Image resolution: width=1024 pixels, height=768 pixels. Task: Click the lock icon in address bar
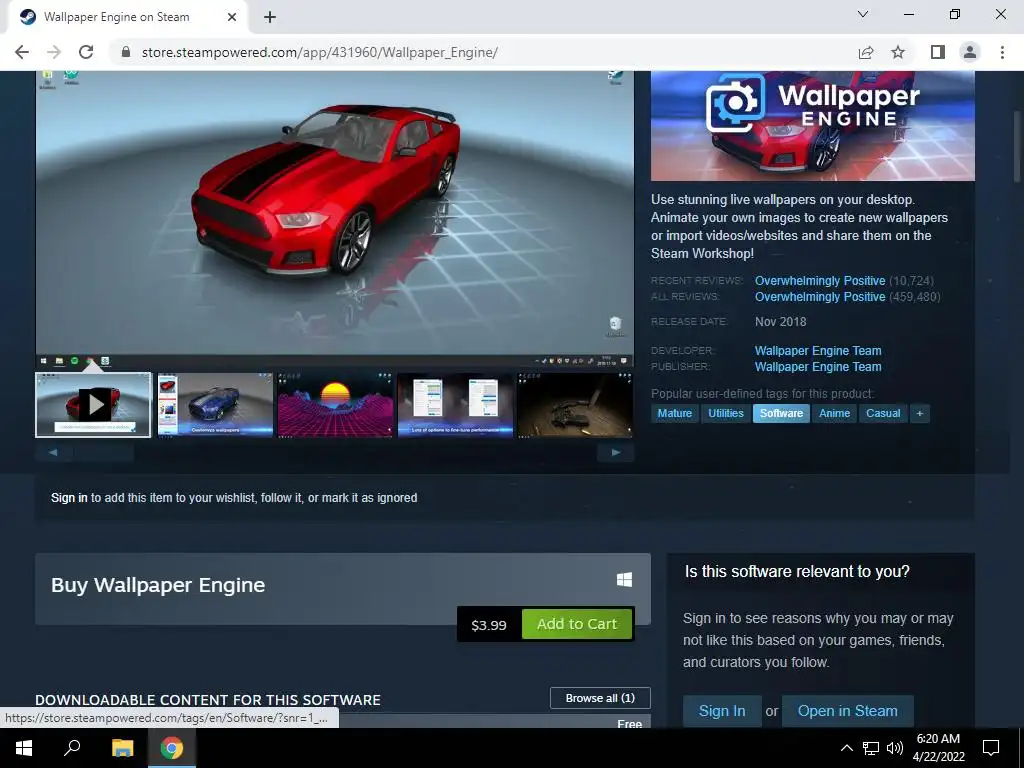pos(126,52)
